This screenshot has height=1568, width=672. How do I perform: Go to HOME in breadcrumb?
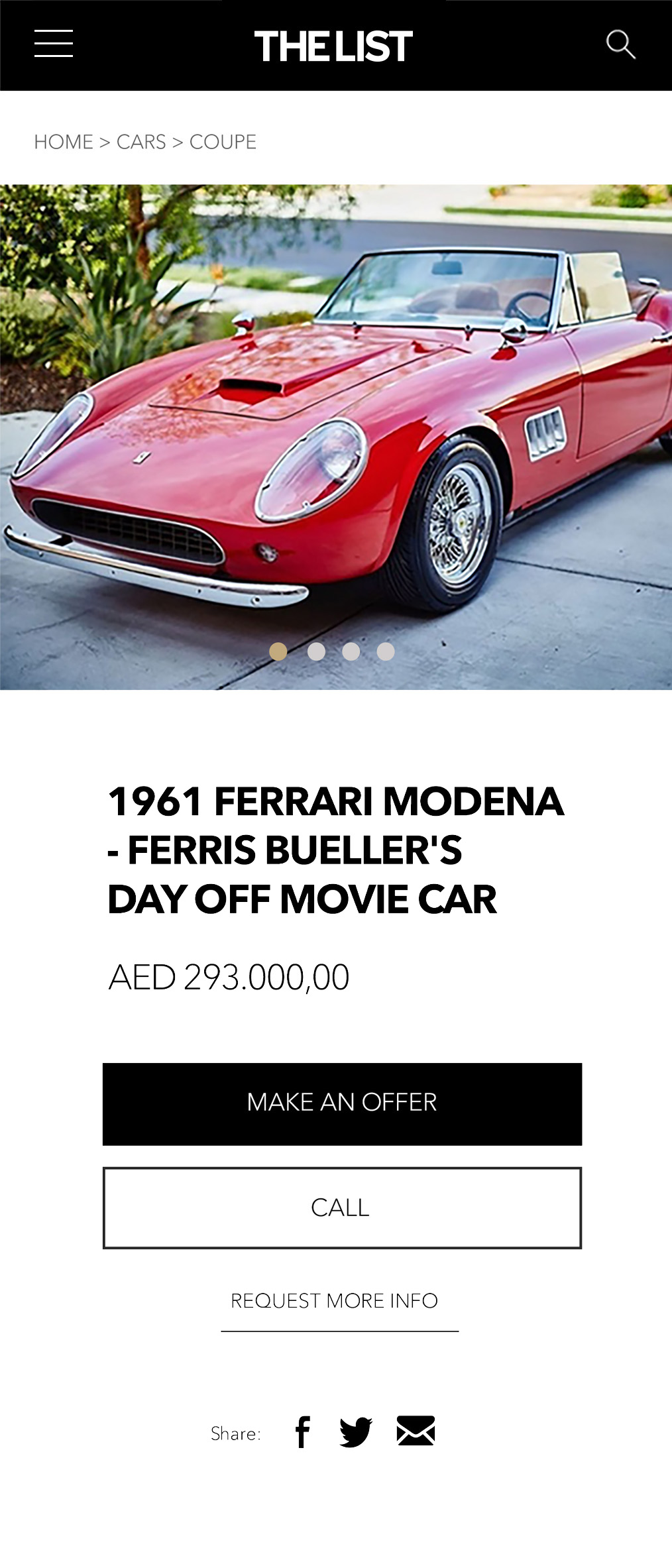click(x=64, y=142)
